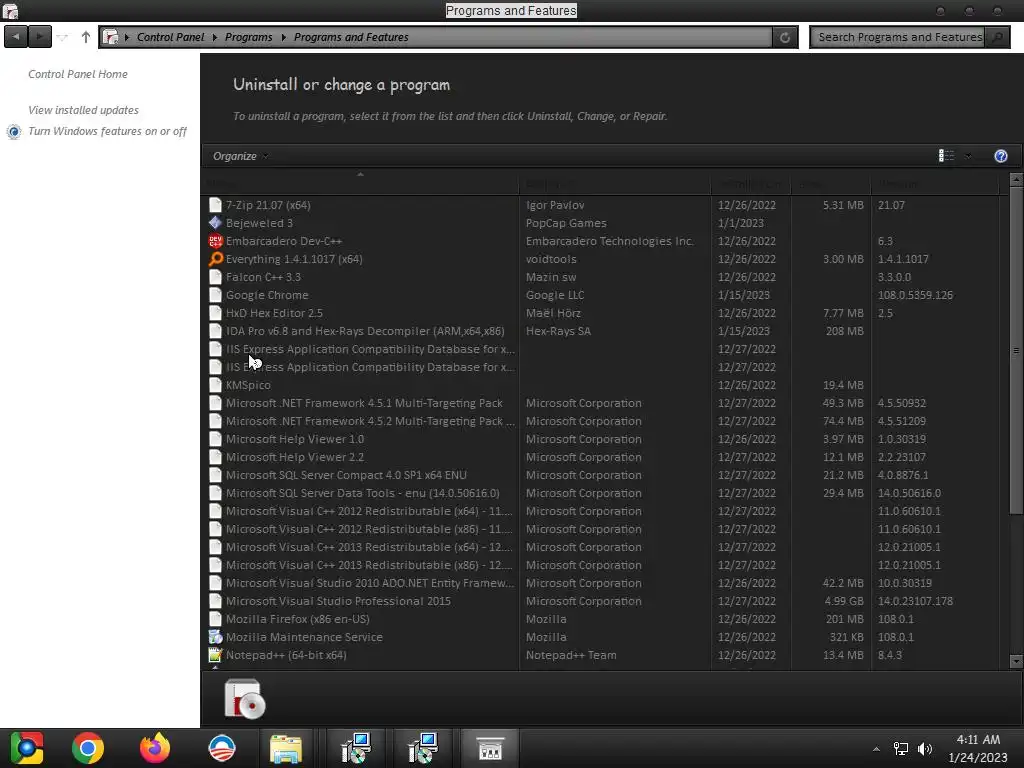Expand view options arrow beside the view icon
This screenshot has width=1024, height=768.
[968, 155]
